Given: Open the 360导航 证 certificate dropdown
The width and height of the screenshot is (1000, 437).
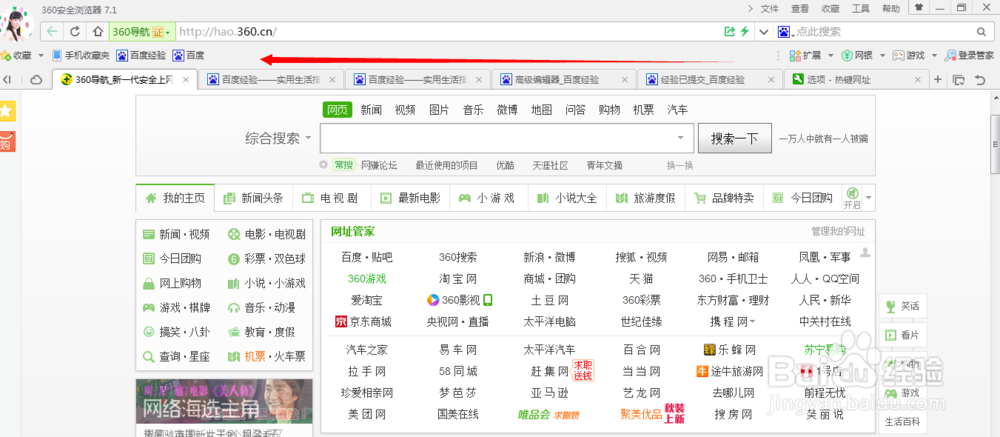Looking at the screenshot, I should (141, 31).
